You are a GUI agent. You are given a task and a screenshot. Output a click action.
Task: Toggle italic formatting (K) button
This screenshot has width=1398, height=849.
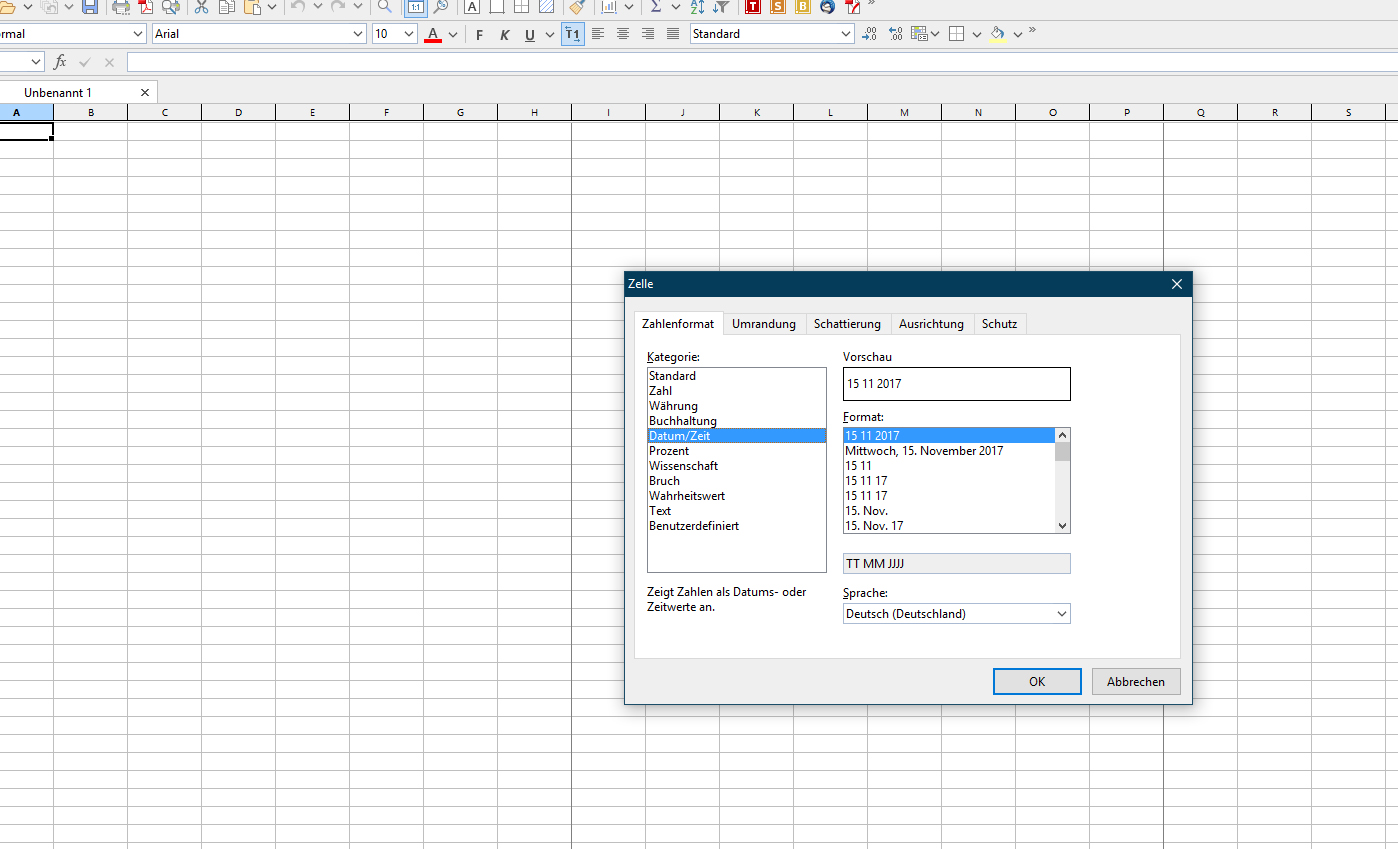pos(504,35)
